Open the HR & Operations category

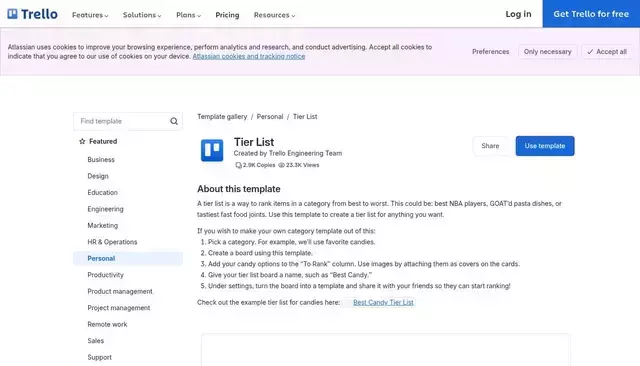pyautogui.click(x=112, y=242)
